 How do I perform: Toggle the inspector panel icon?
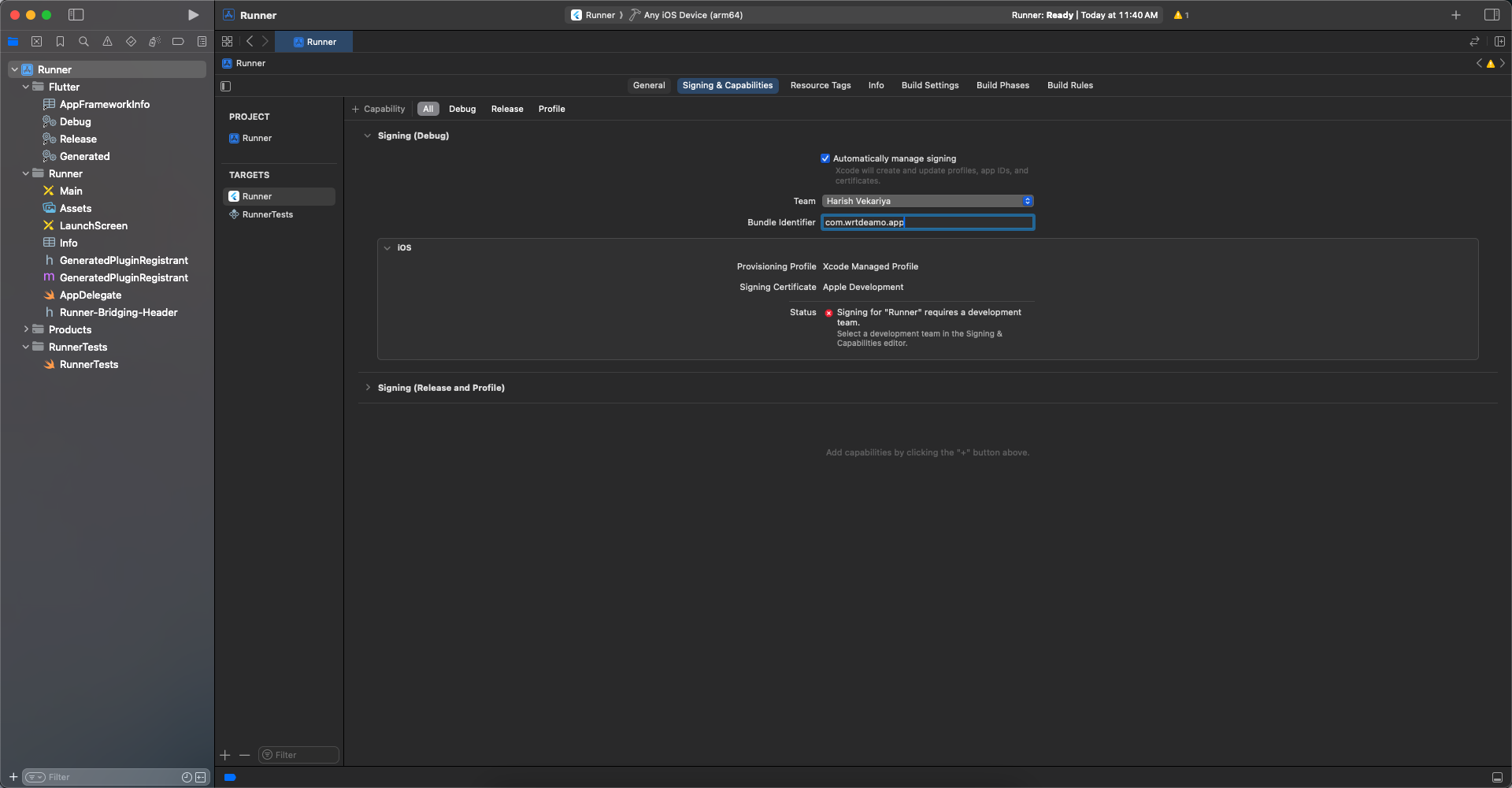click(1492, 15)
